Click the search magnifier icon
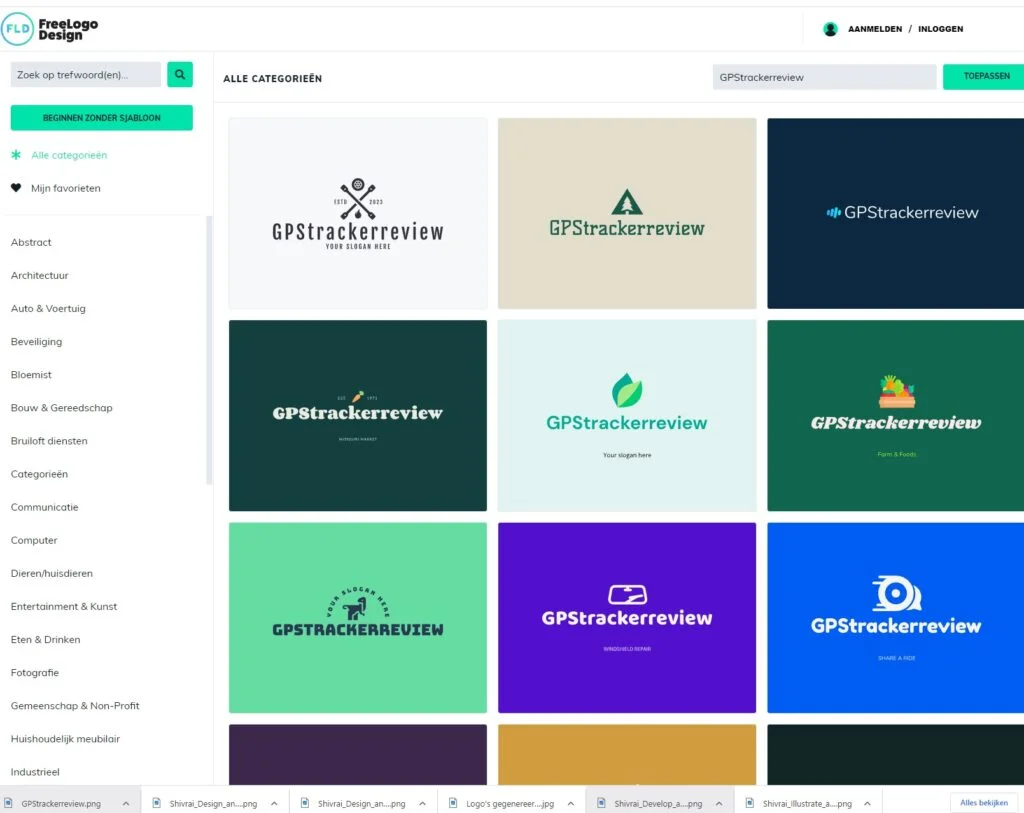Viewport: 1024px width, 813px height. [180, 74]
